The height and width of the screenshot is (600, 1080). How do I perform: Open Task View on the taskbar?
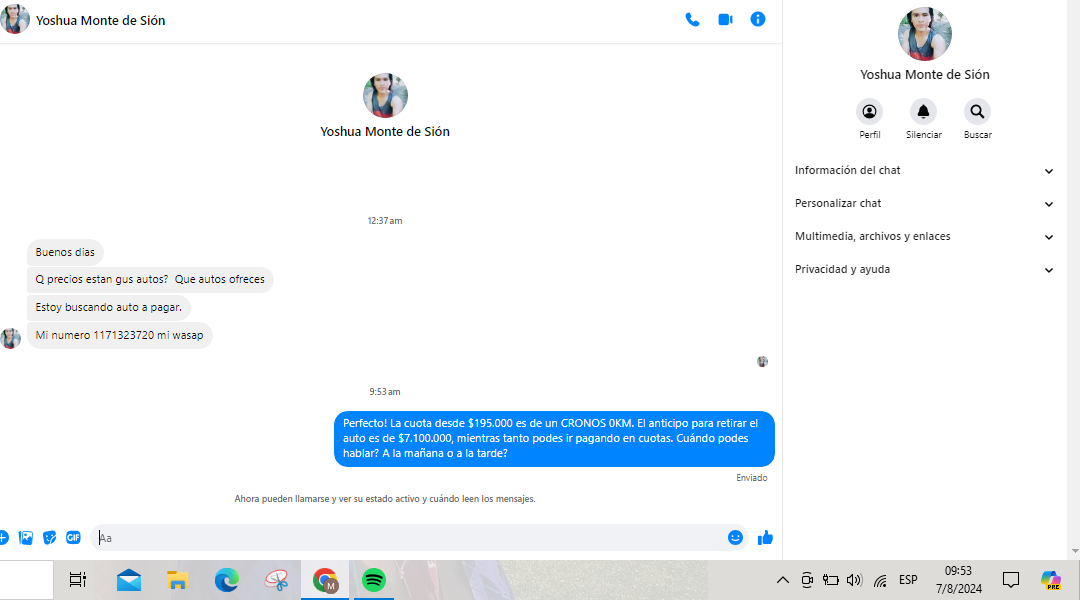point(78,580)
